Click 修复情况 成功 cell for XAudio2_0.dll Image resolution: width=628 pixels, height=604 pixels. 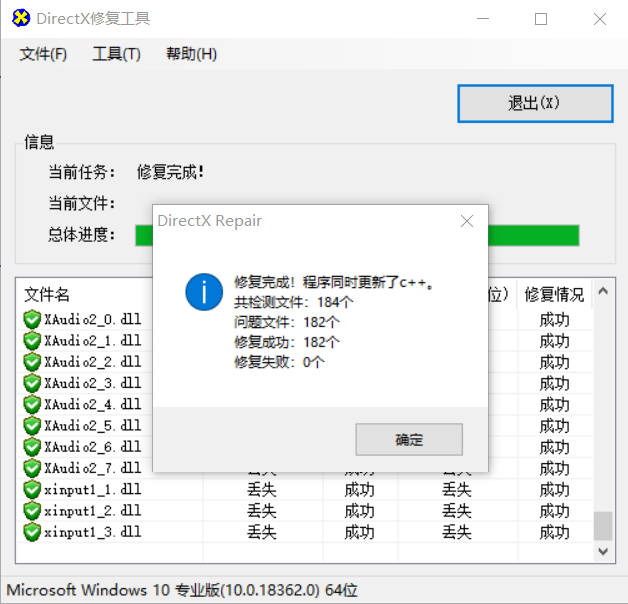coord(554,320)
